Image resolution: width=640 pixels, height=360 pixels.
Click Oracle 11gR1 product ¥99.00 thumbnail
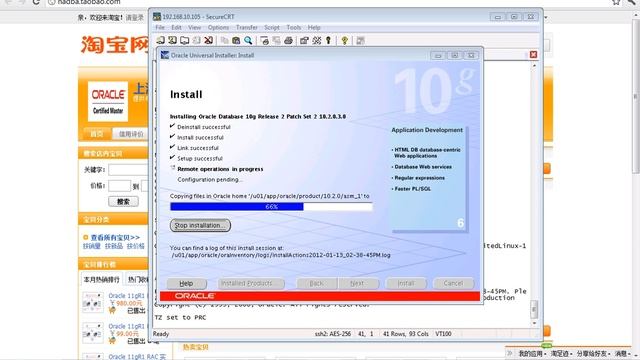[93, 333]
